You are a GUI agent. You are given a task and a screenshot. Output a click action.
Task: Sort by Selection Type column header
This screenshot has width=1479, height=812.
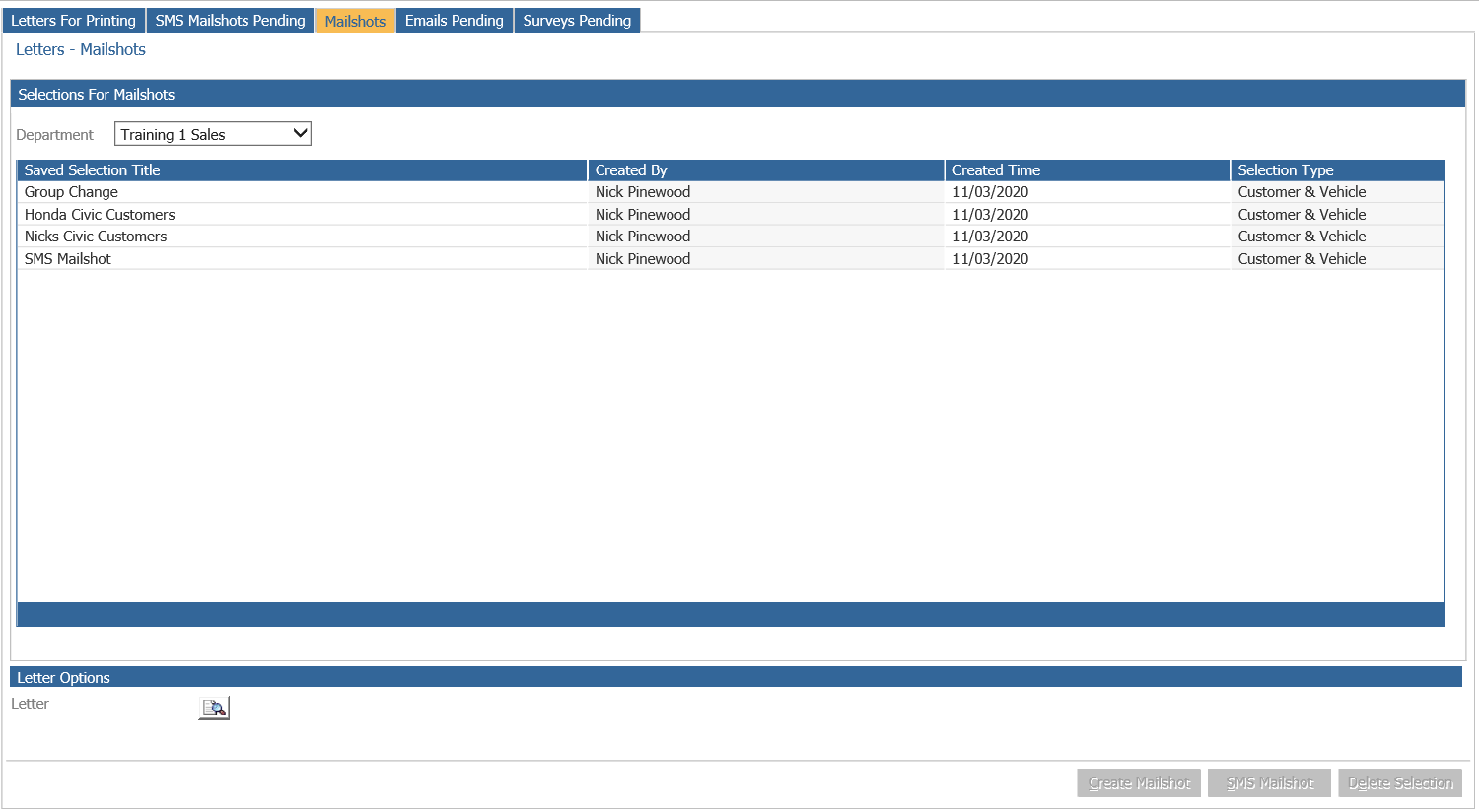[1338, 170]
